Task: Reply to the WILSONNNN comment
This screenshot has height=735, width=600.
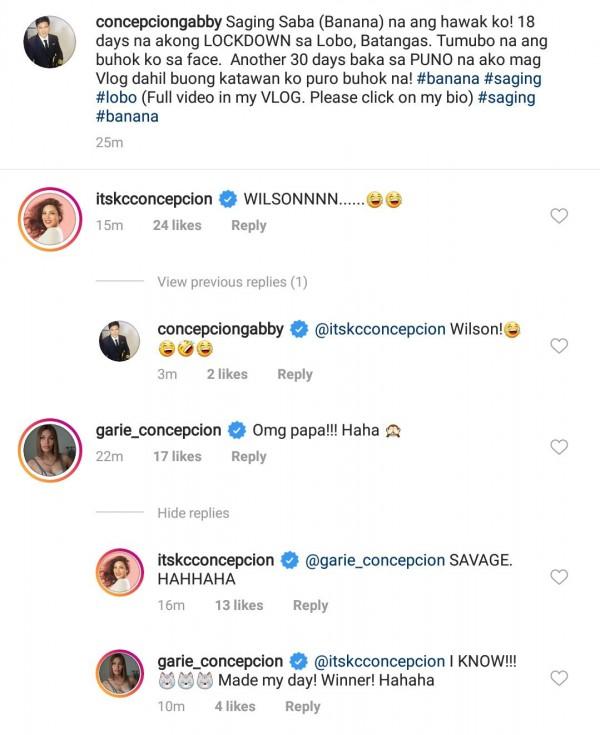Action: tap(249, 226)
